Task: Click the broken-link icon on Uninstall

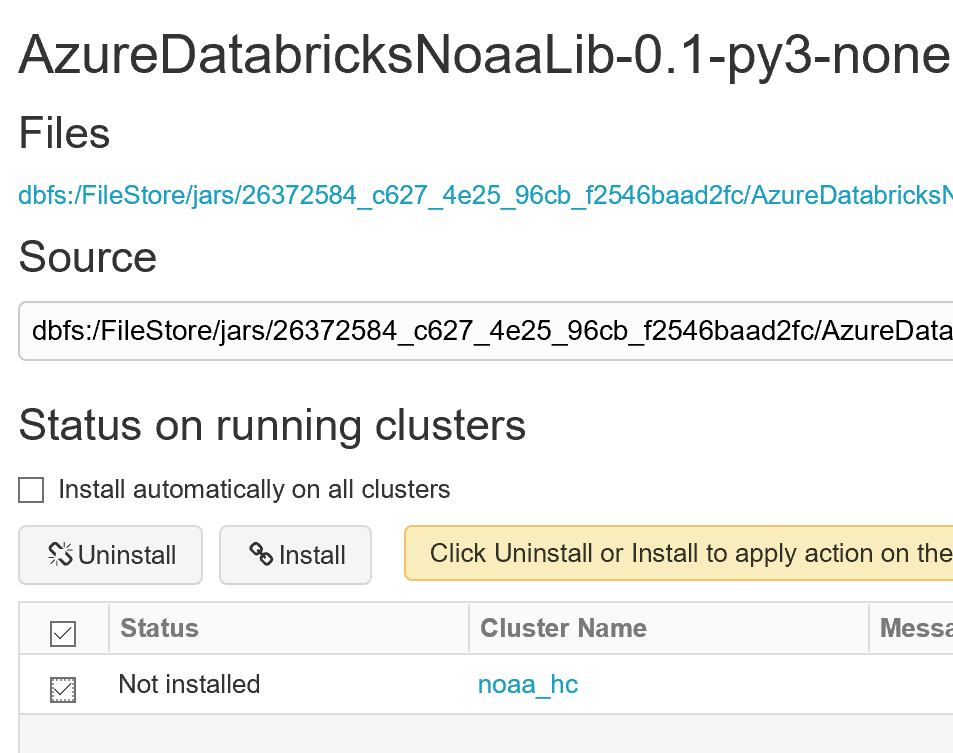Action: (x=61, y=555)
